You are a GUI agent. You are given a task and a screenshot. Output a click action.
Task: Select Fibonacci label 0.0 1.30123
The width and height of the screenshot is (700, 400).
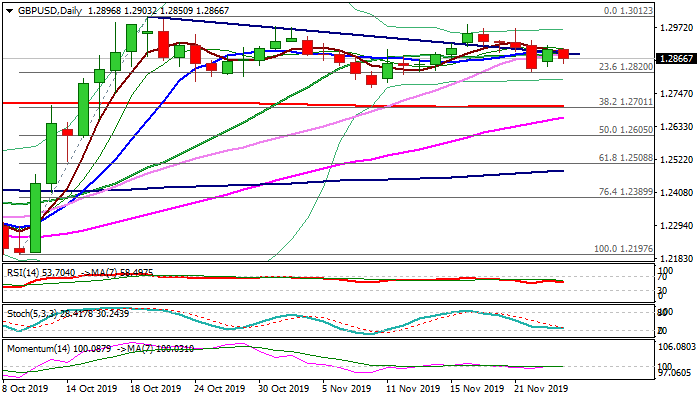(628, 10)
